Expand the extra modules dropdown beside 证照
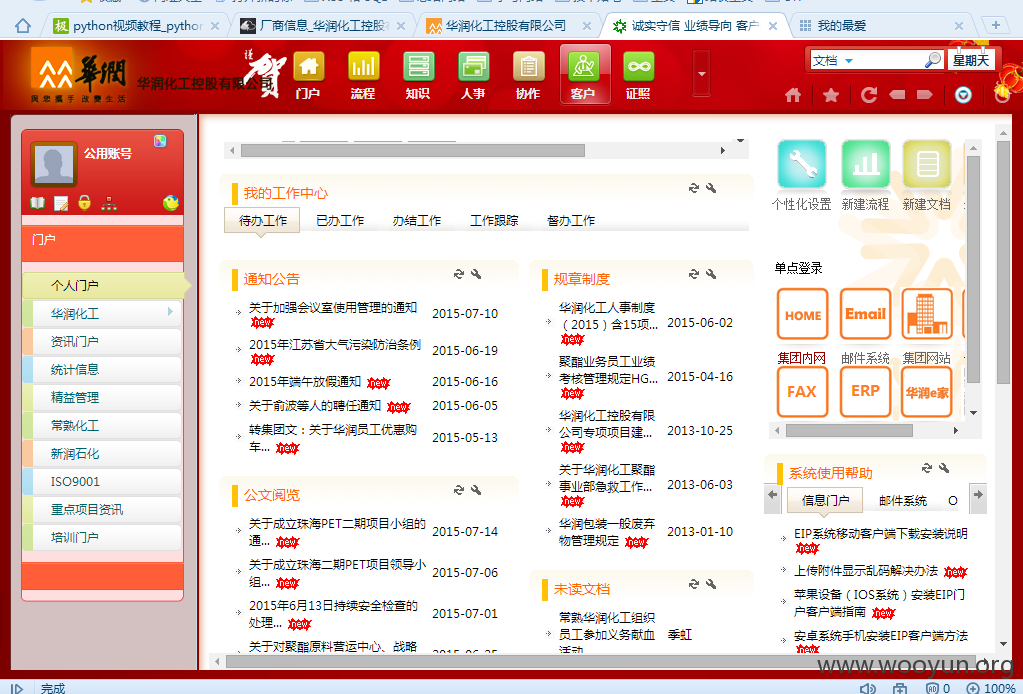 (x=701, y=74)
